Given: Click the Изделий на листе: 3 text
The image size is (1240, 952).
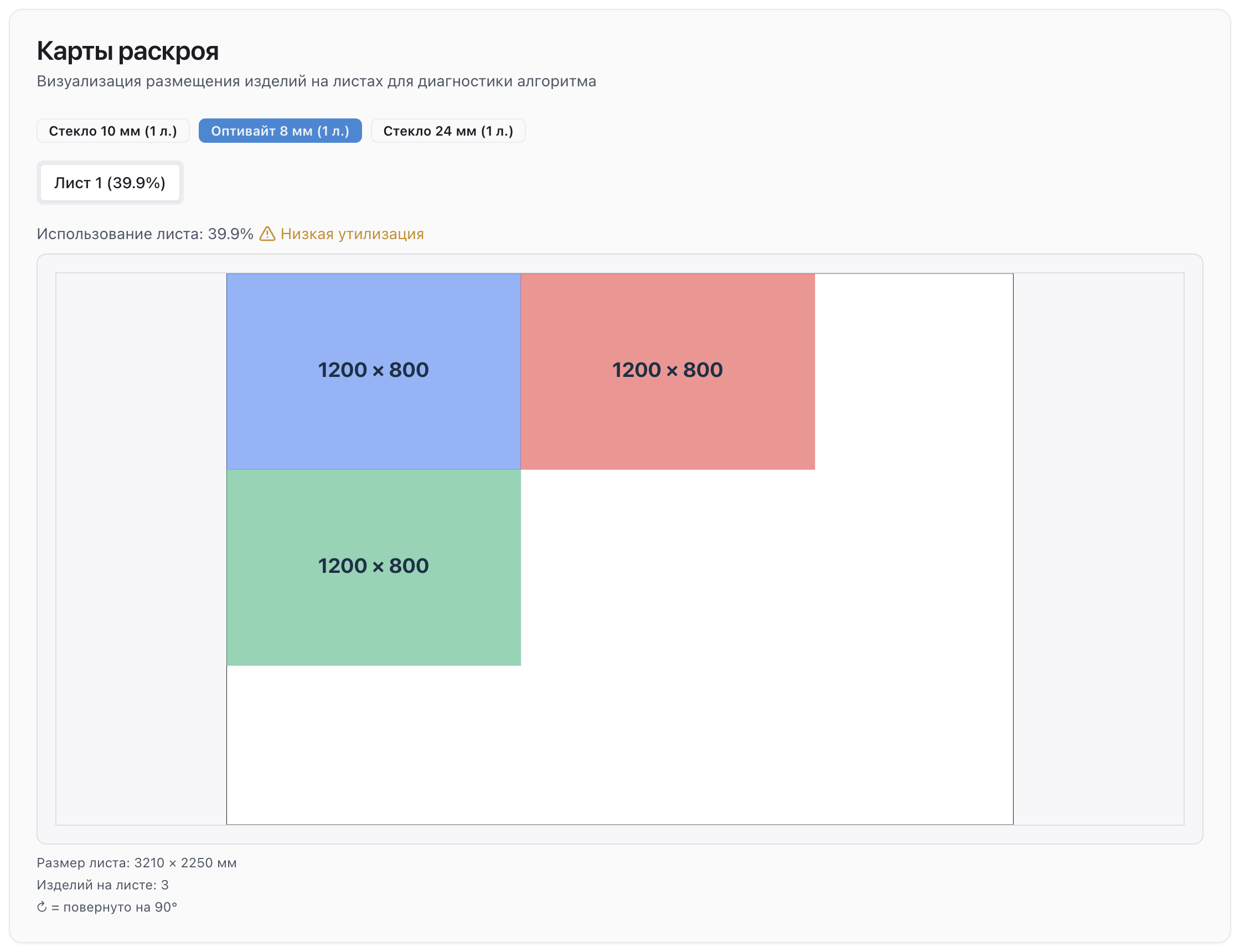Looking at the screenshot, I should pyautogui.click(x=102, y=885).
